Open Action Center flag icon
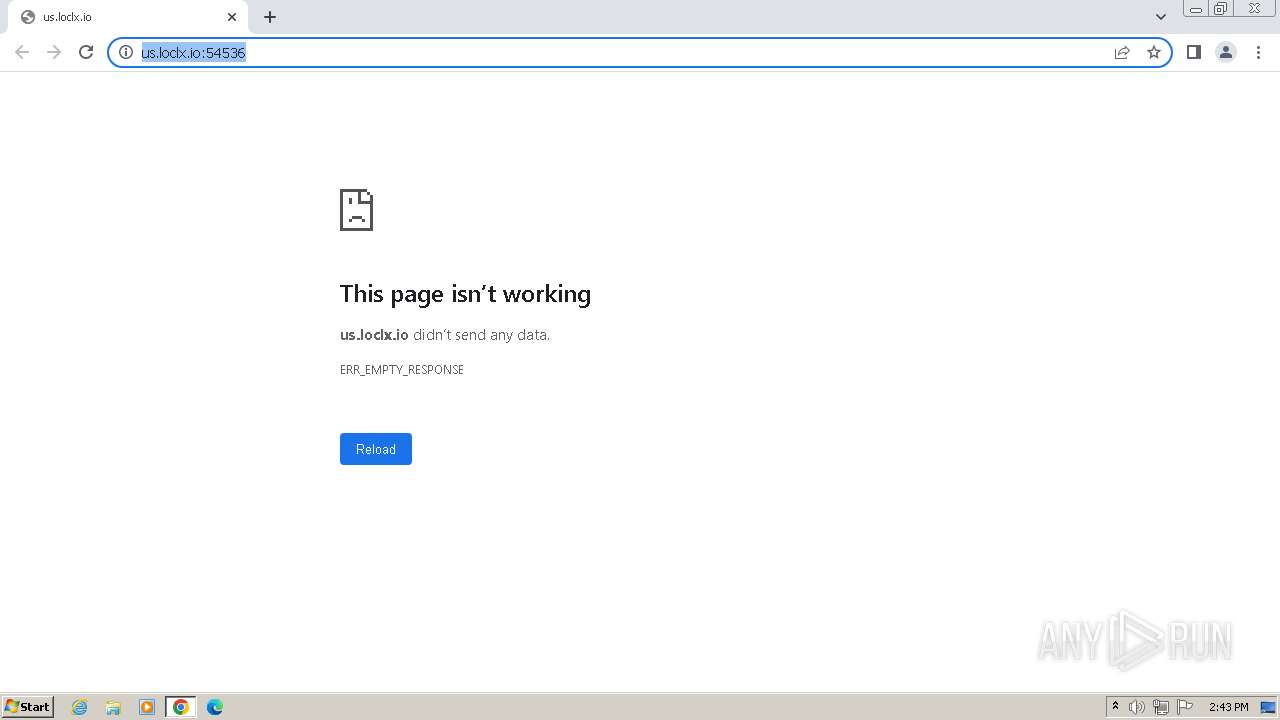1280x720 pixels. click(1185, 707)
